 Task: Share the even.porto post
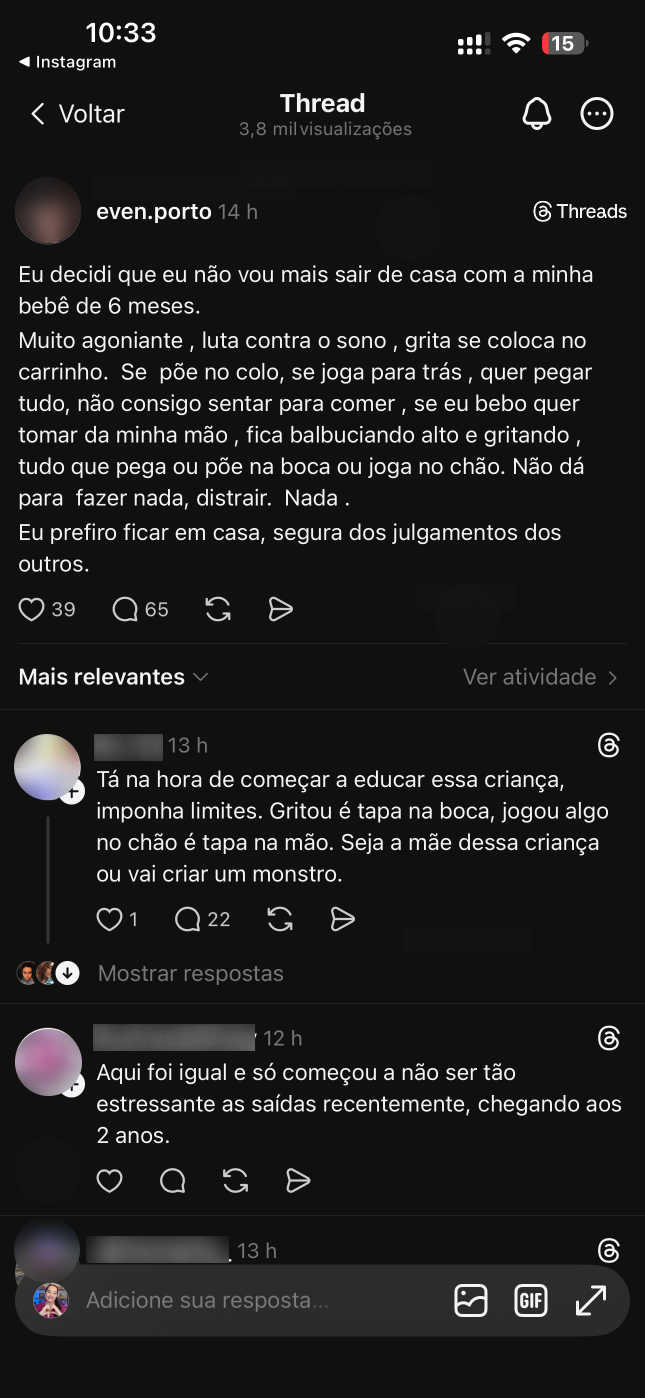[281, 609]
